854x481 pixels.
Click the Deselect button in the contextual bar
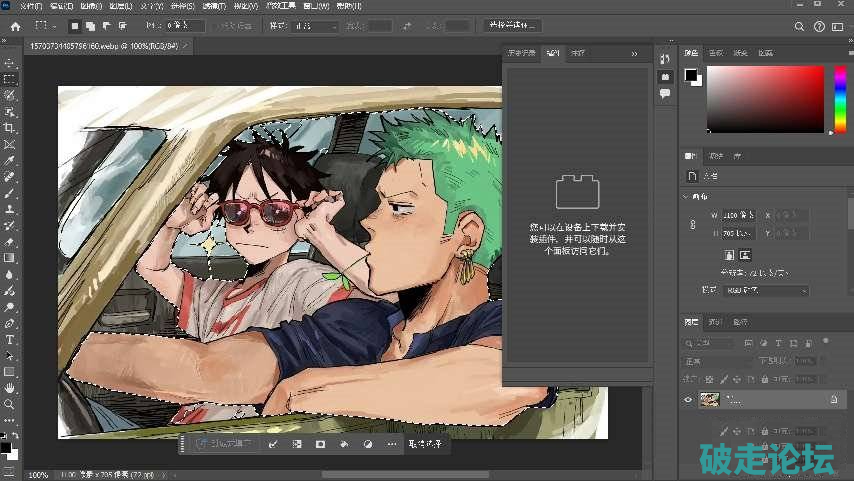(424, 443)
